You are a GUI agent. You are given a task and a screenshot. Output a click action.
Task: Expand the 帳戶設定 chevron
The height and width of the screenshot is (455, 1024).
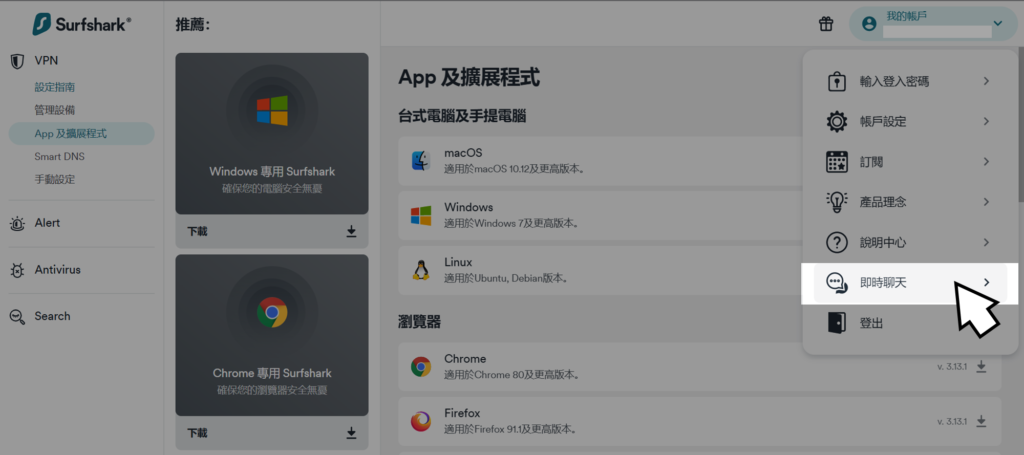[x=986, y=121]
